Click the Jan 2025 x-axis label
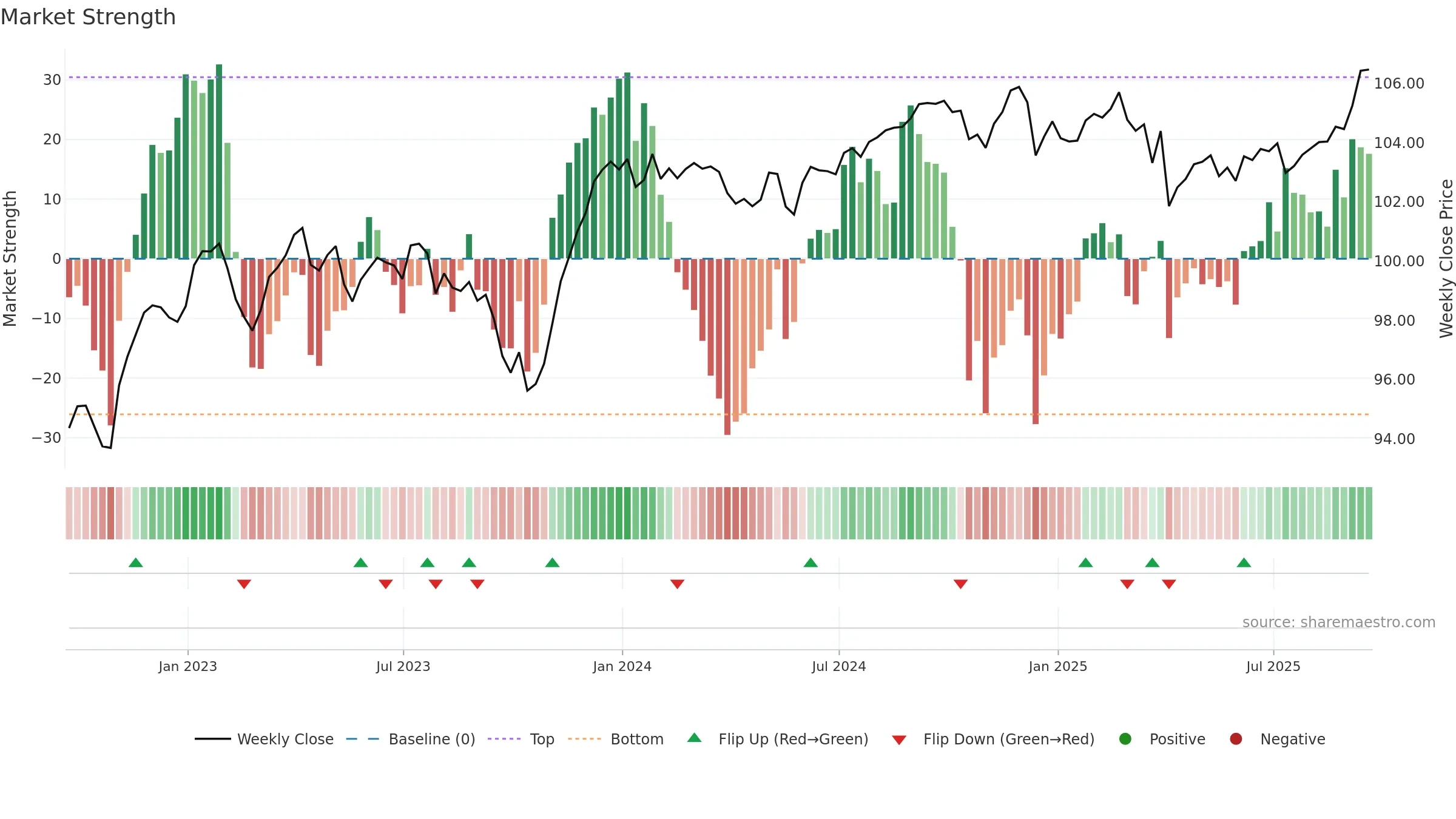Image resolution: width=1456 pixels, height=819 pixels. click(1057, 666)
